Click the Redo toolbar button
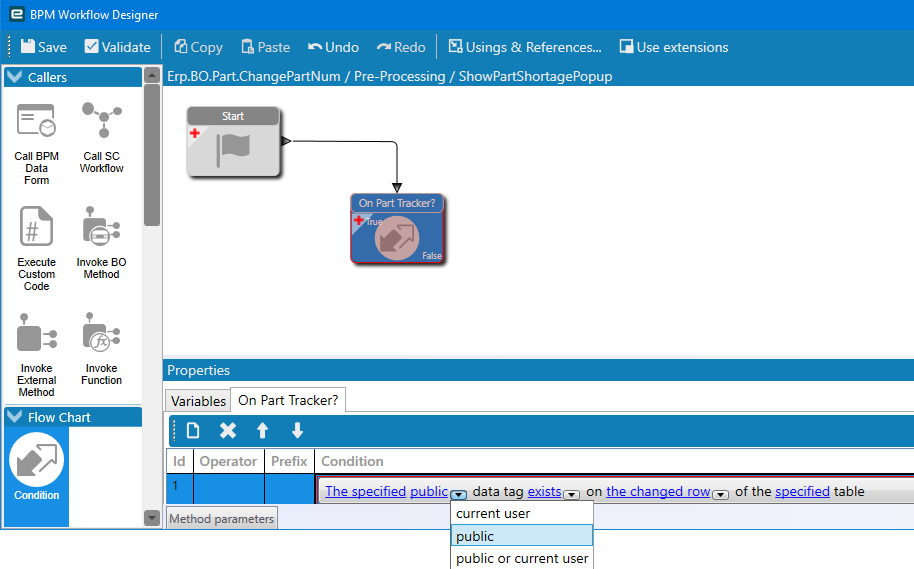Screen dimensions: 914x569 (401, 47)
